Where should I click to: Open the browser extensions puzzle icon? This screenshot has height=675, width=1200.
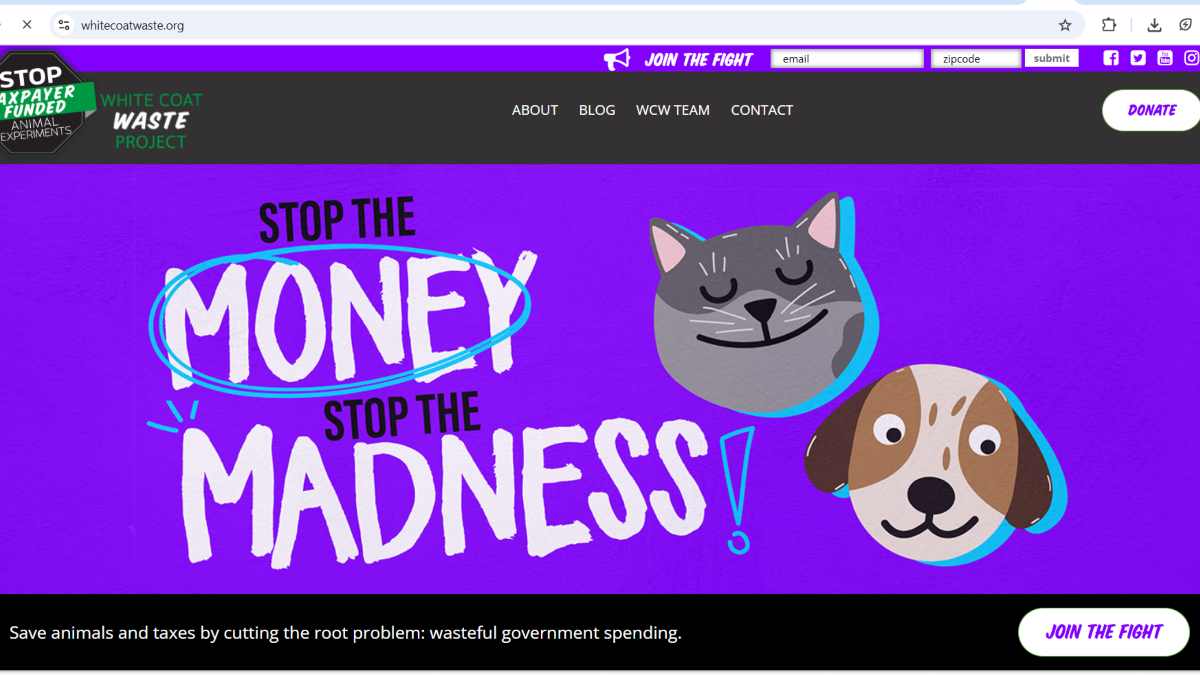[x=1109, y=25]
